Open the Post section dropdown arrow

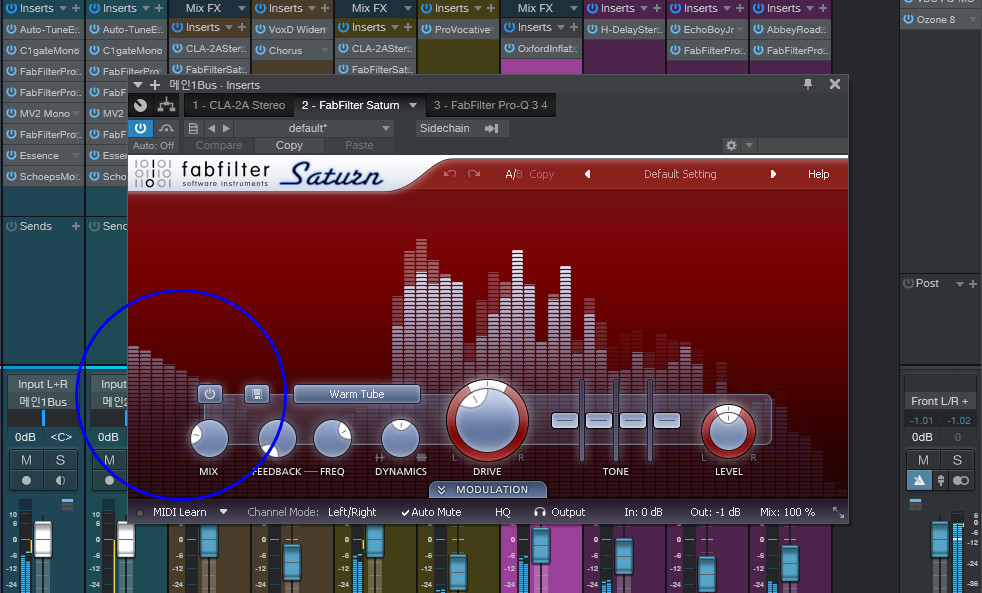point(959,284)
